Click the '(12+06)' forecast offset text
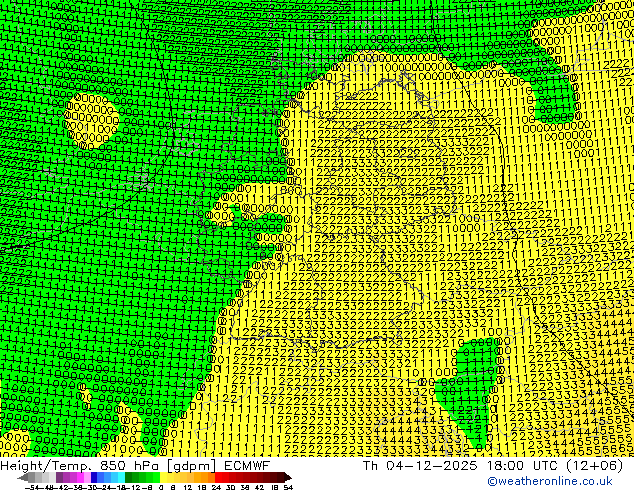Image resolution: width=634 pixels, height=490 pixels. click(597, 466)
